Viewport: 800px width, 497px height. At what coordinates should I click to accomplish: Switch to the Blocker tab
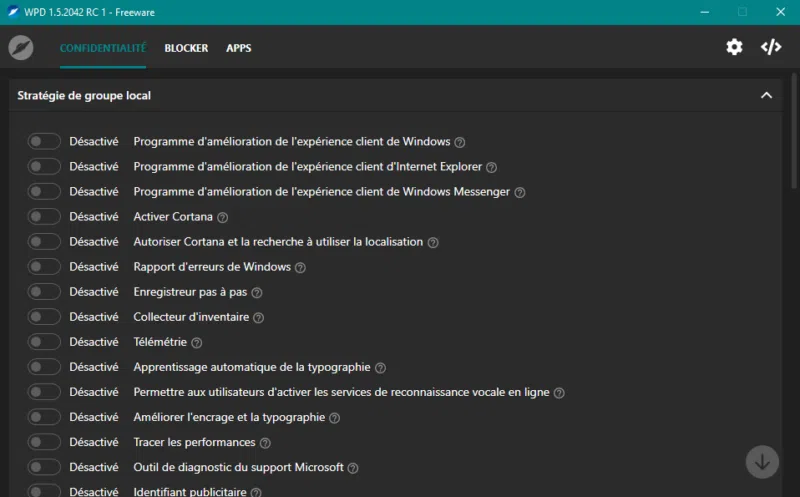pyautogui.click(x=186, y=48)
